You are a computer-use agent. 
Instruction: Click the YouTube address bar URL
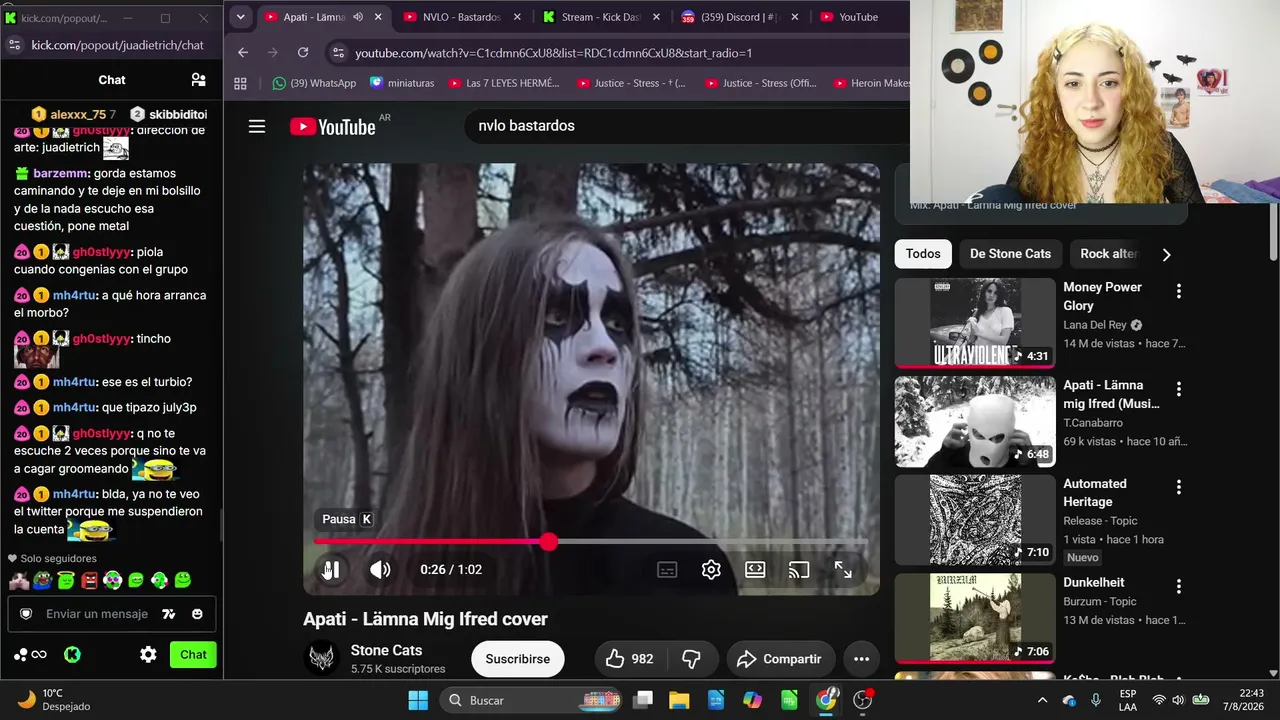tap(553, 53)
